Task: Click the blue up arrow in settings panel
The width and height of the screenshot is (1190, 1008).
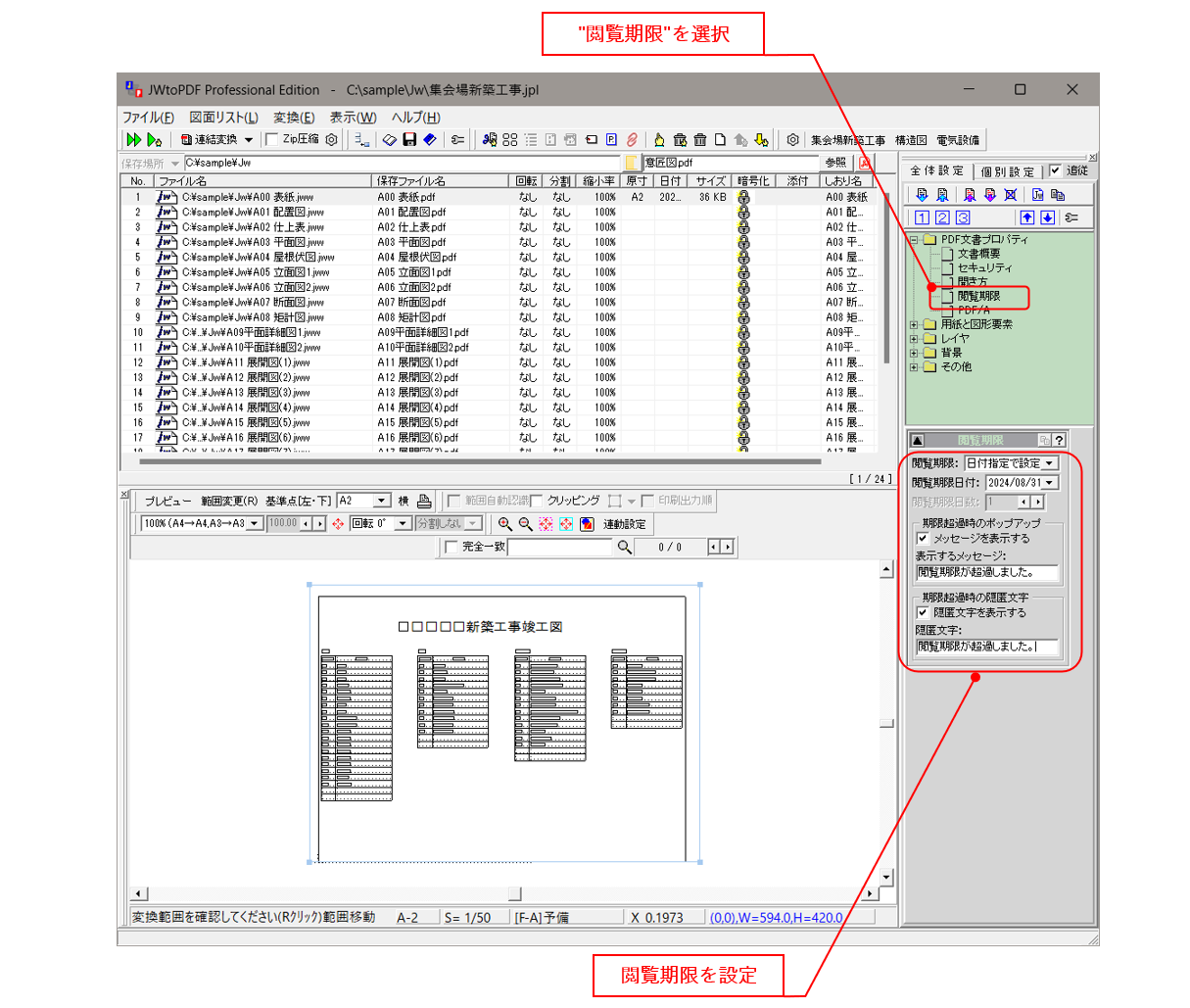Action: (1026, 217)
